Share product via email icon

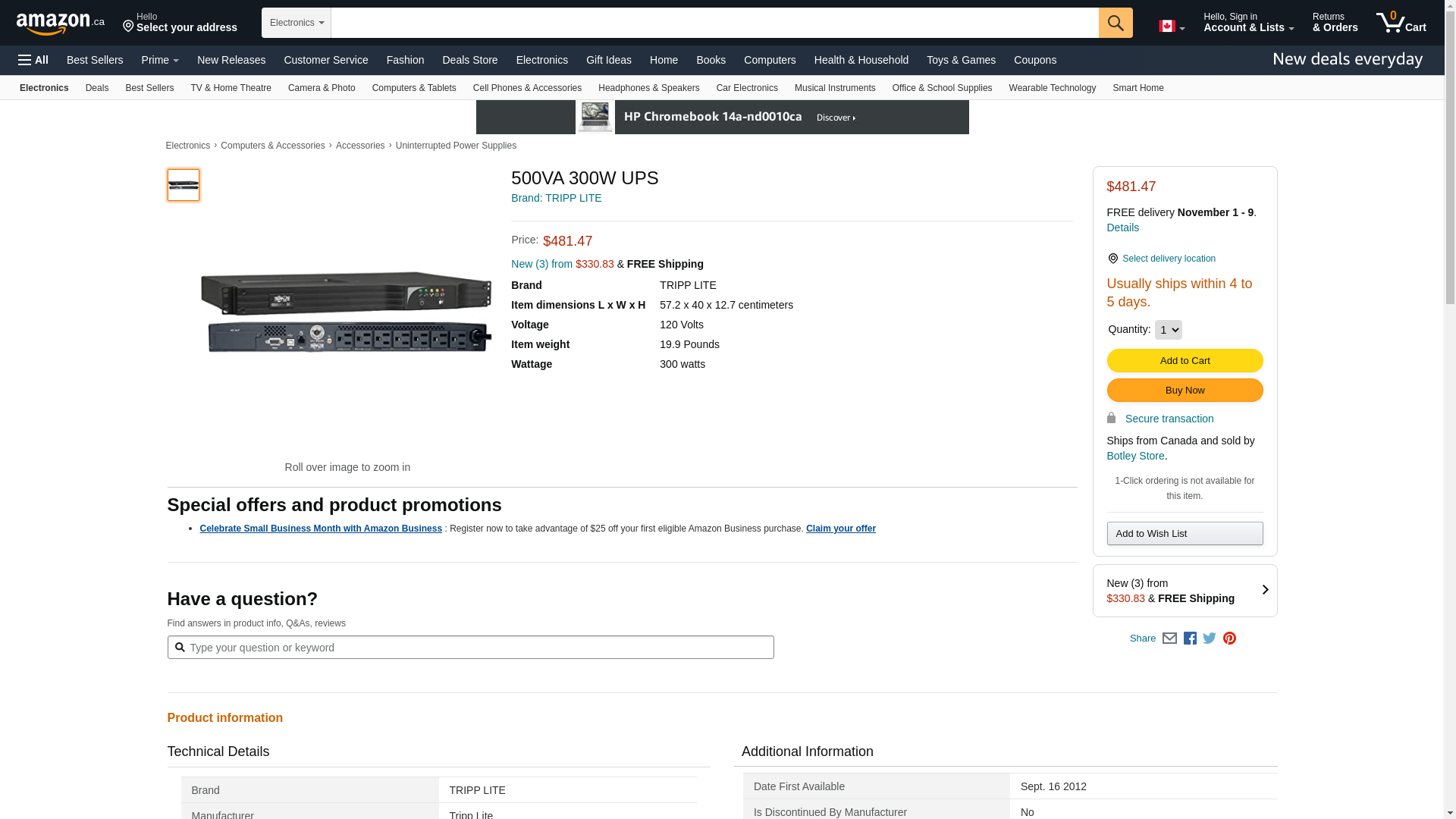click(1169, 639)
